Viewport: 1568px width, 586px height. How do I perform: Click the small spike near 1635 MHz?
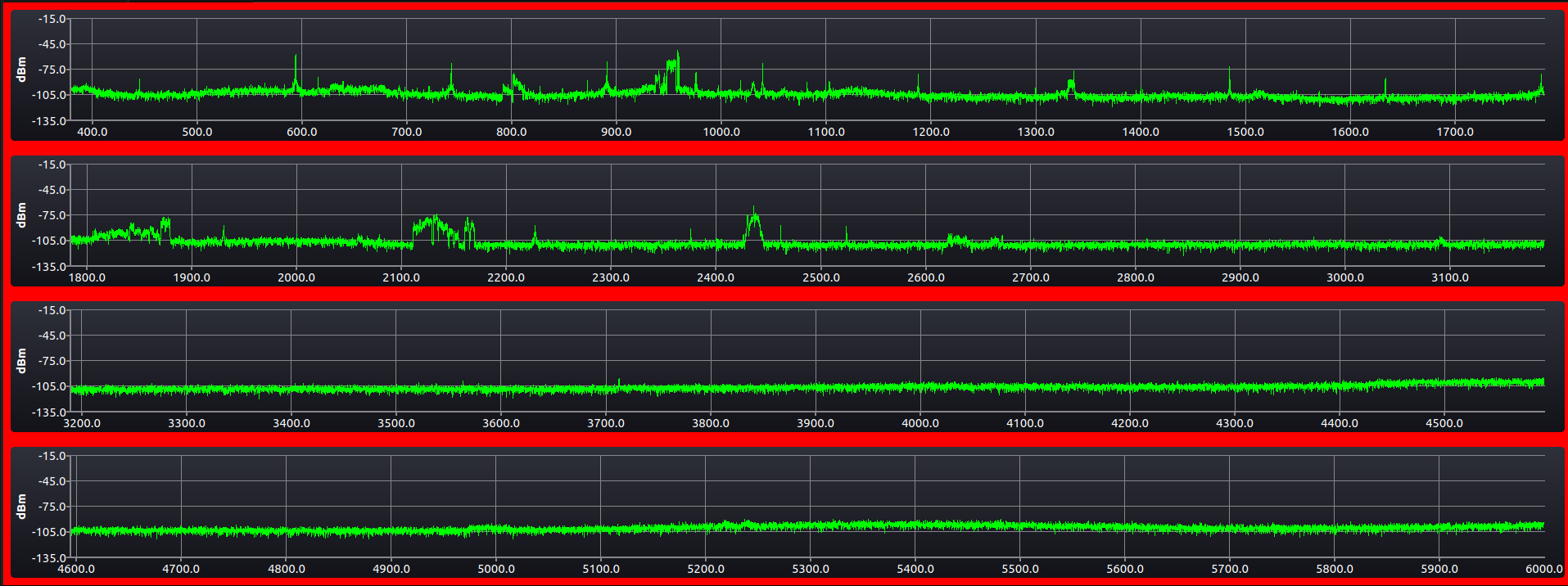coord(1385,88)
